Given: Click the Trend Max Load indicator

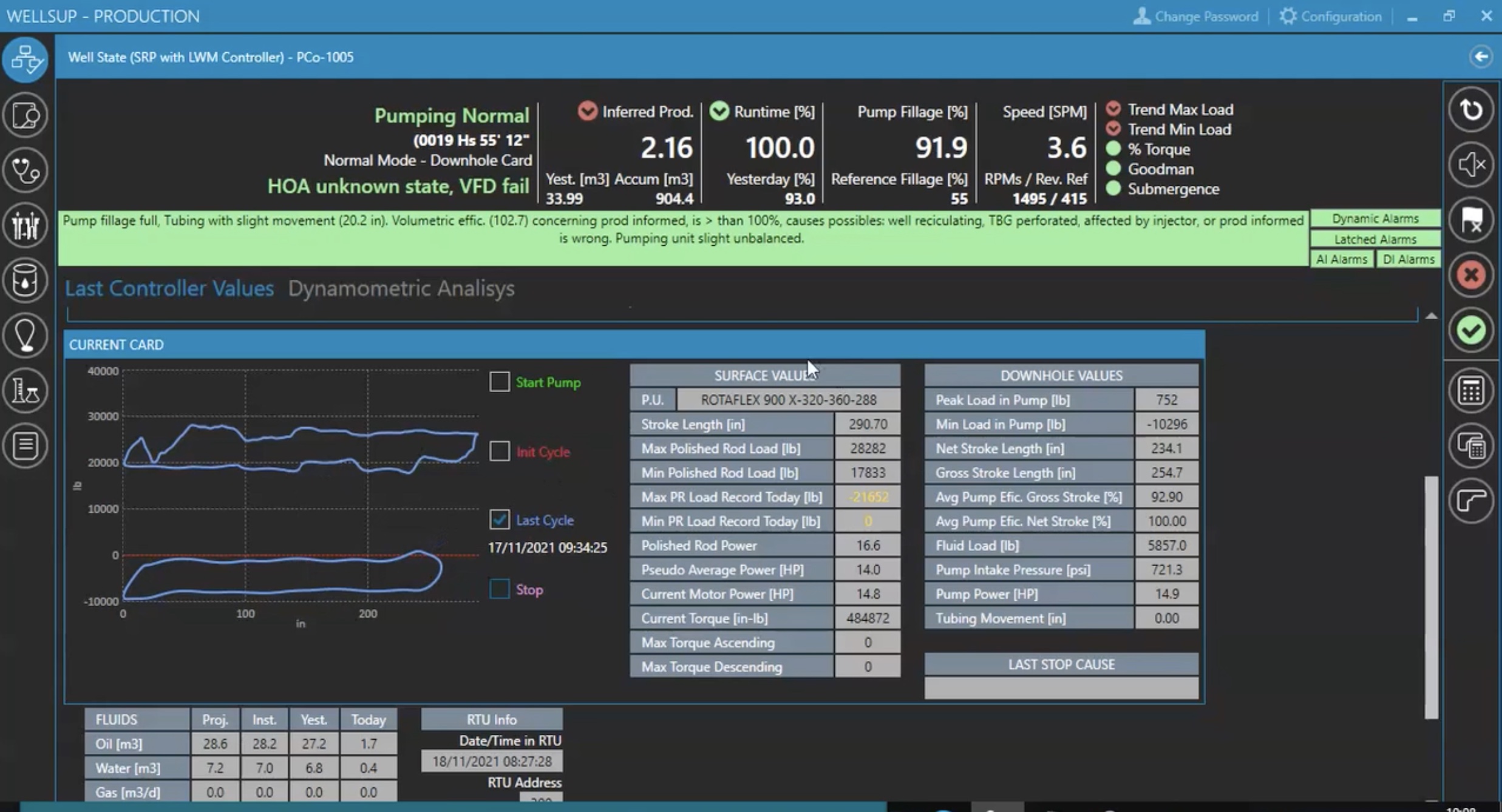Looking at the screenshot, I should point(1113,109).
